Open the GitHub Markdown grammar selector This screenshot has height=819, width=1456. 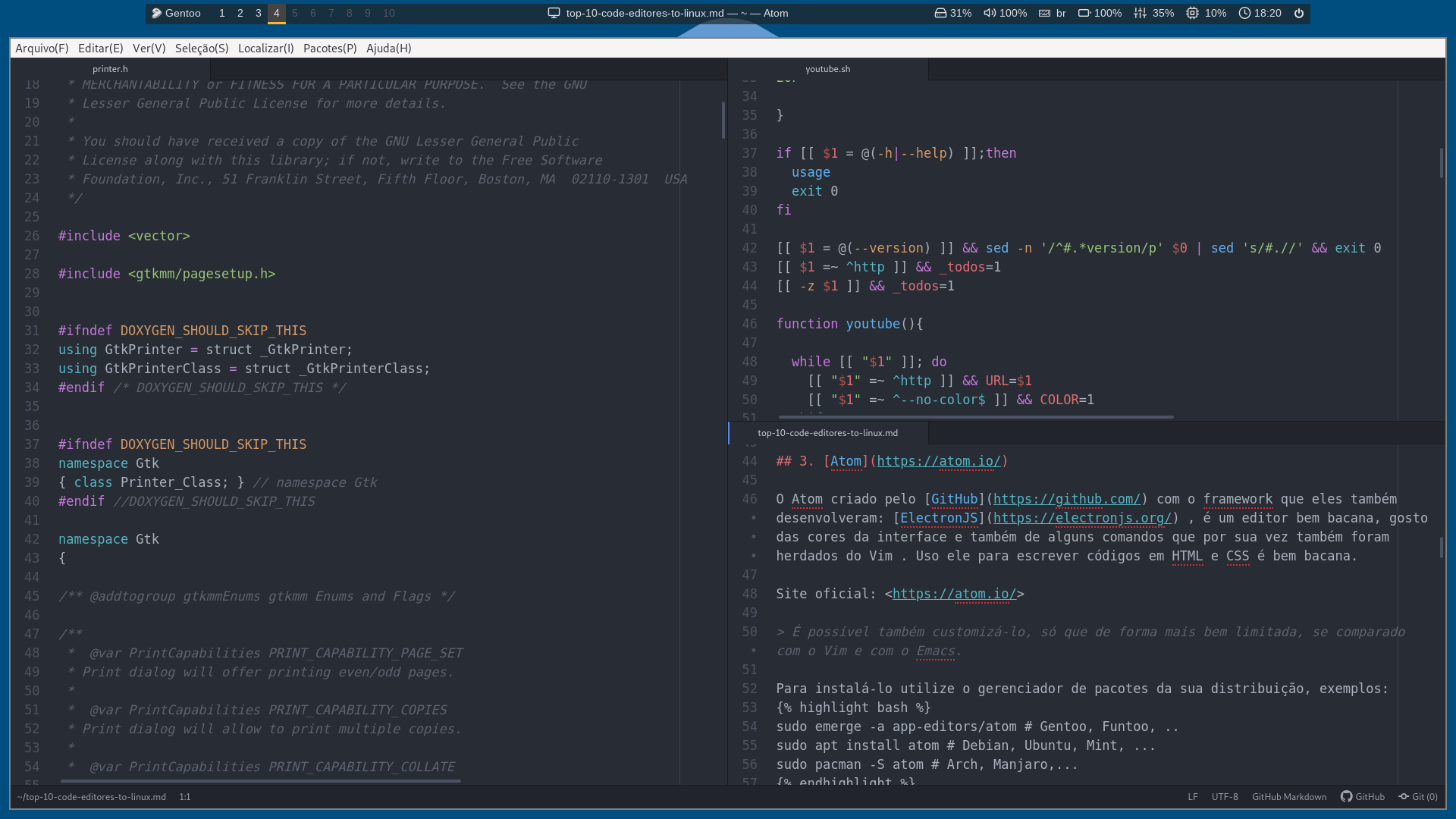[1288, 796]
